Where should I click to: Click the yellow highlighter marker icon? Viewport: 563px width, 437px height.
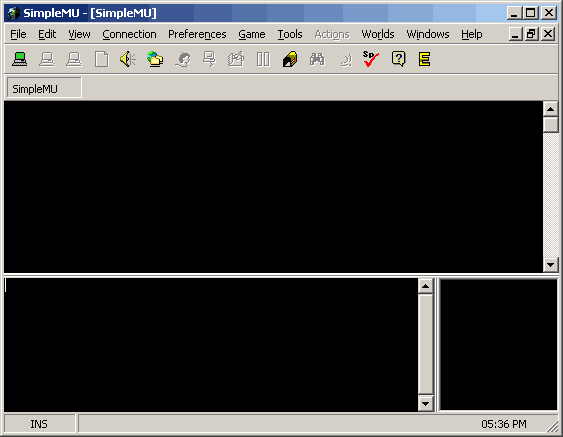point(290,59)
